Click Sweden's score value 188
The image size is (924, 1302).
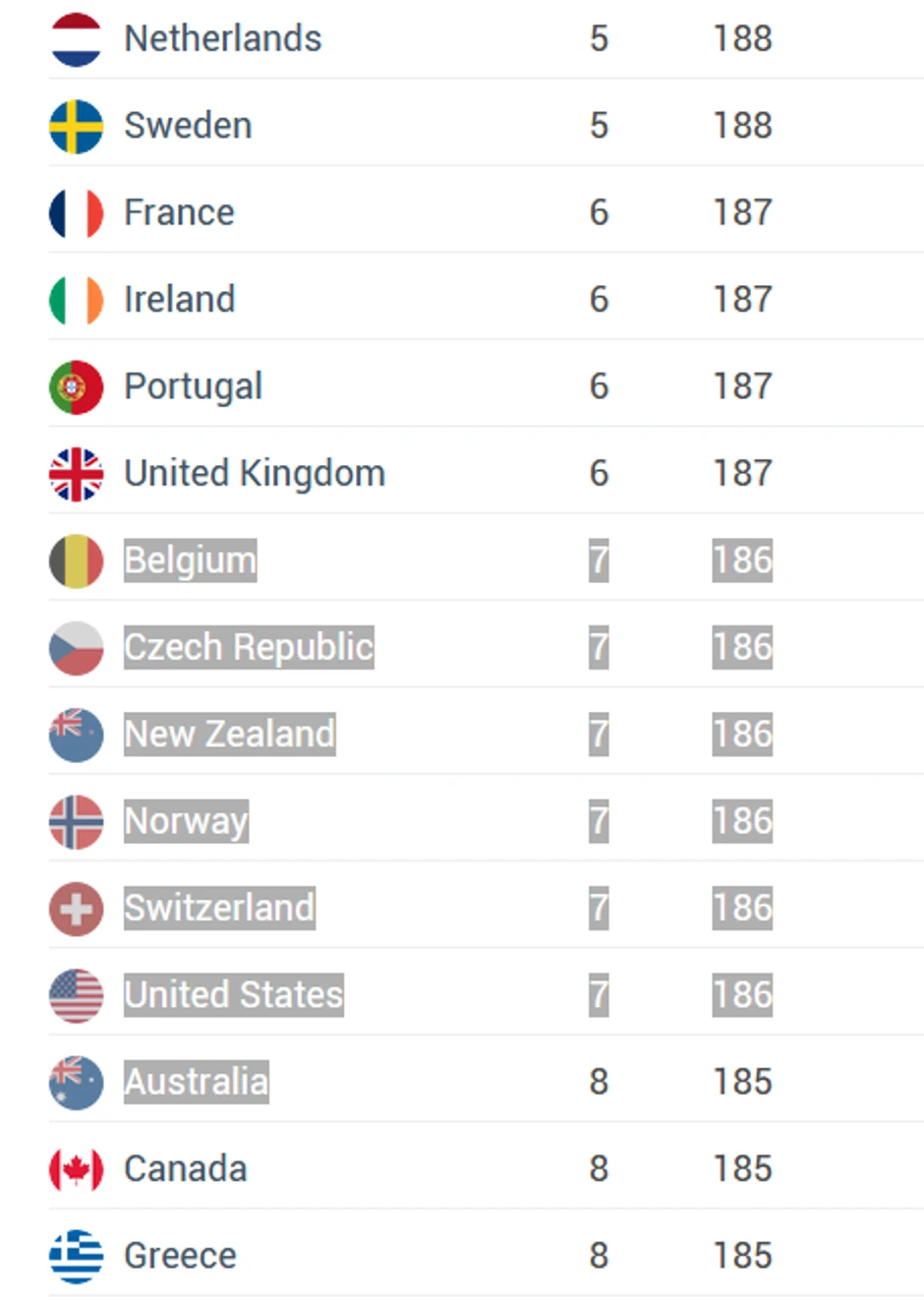pos(742,126)
